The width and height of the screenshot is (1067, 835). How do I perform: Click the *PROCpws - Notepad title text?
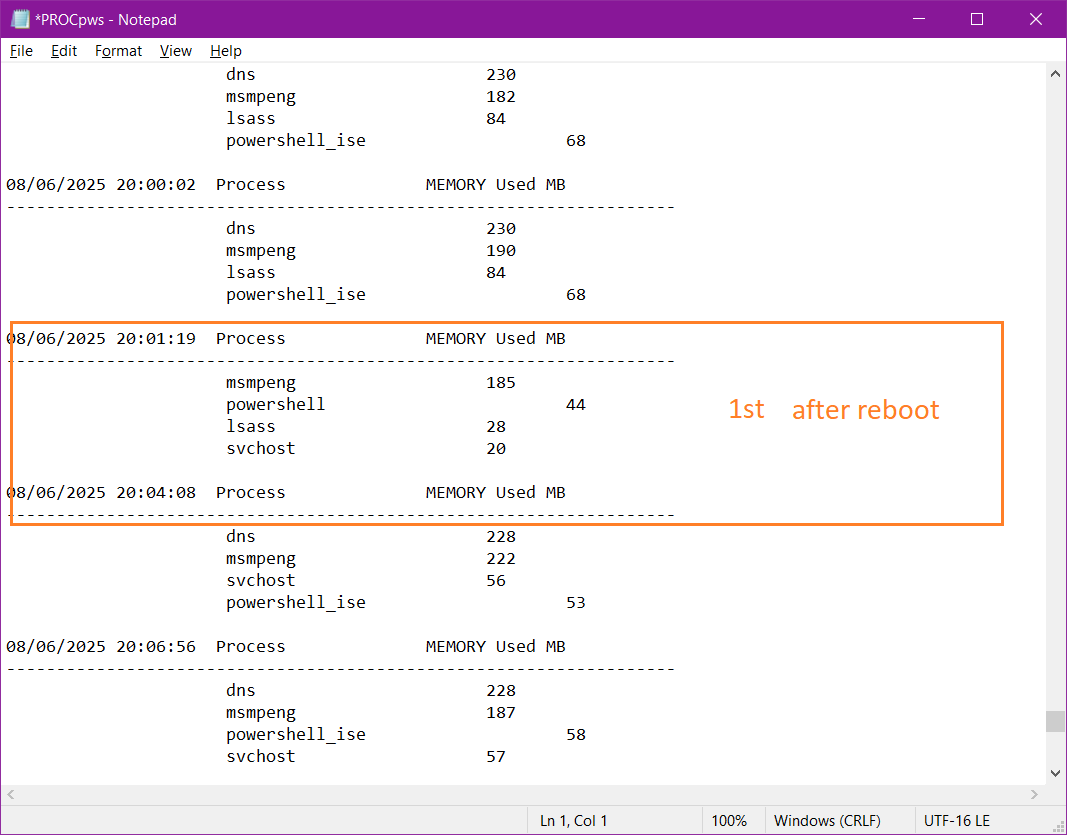pos(105,20)
